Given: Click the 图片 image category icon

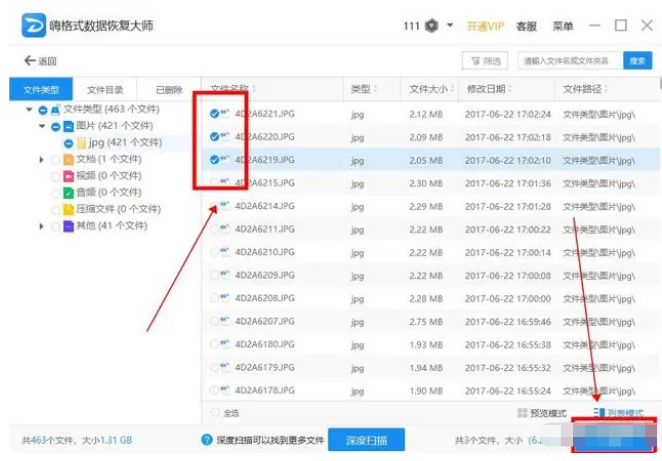Looking at the screenshot, I should pos(68,126).
